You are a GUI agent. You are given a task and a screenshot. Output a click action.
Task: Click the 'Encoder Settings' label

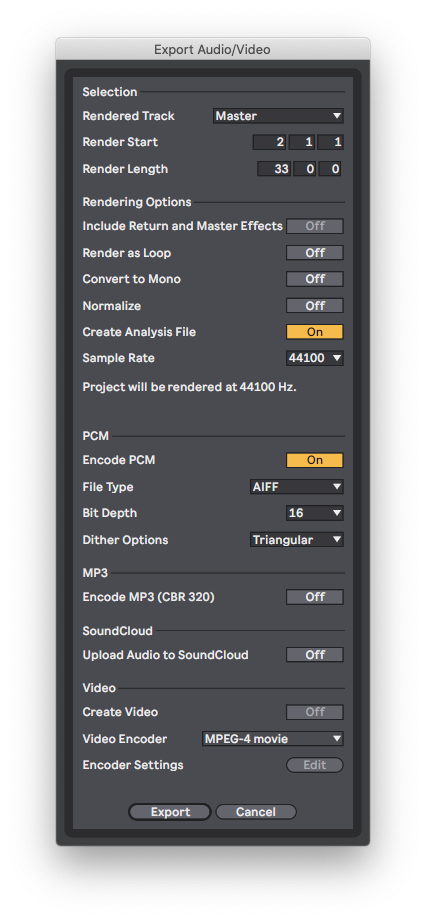point(133,765)
